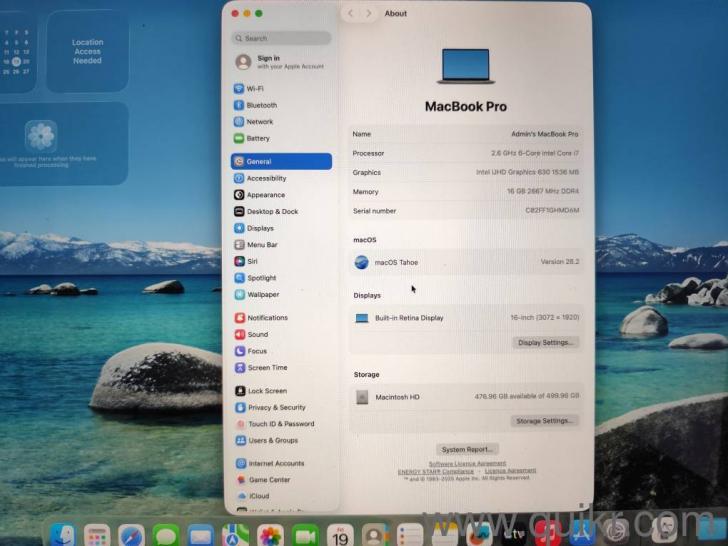Click the 16 GB 2667 MHz DDR4 value

click(x=543, y=191)
